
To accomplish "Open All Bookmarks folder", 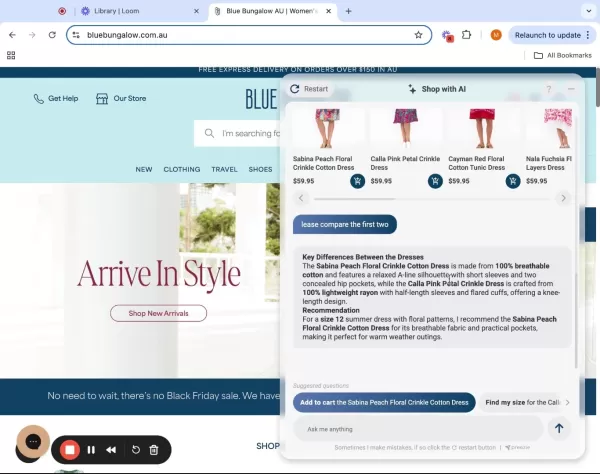I will pos(562,55).
